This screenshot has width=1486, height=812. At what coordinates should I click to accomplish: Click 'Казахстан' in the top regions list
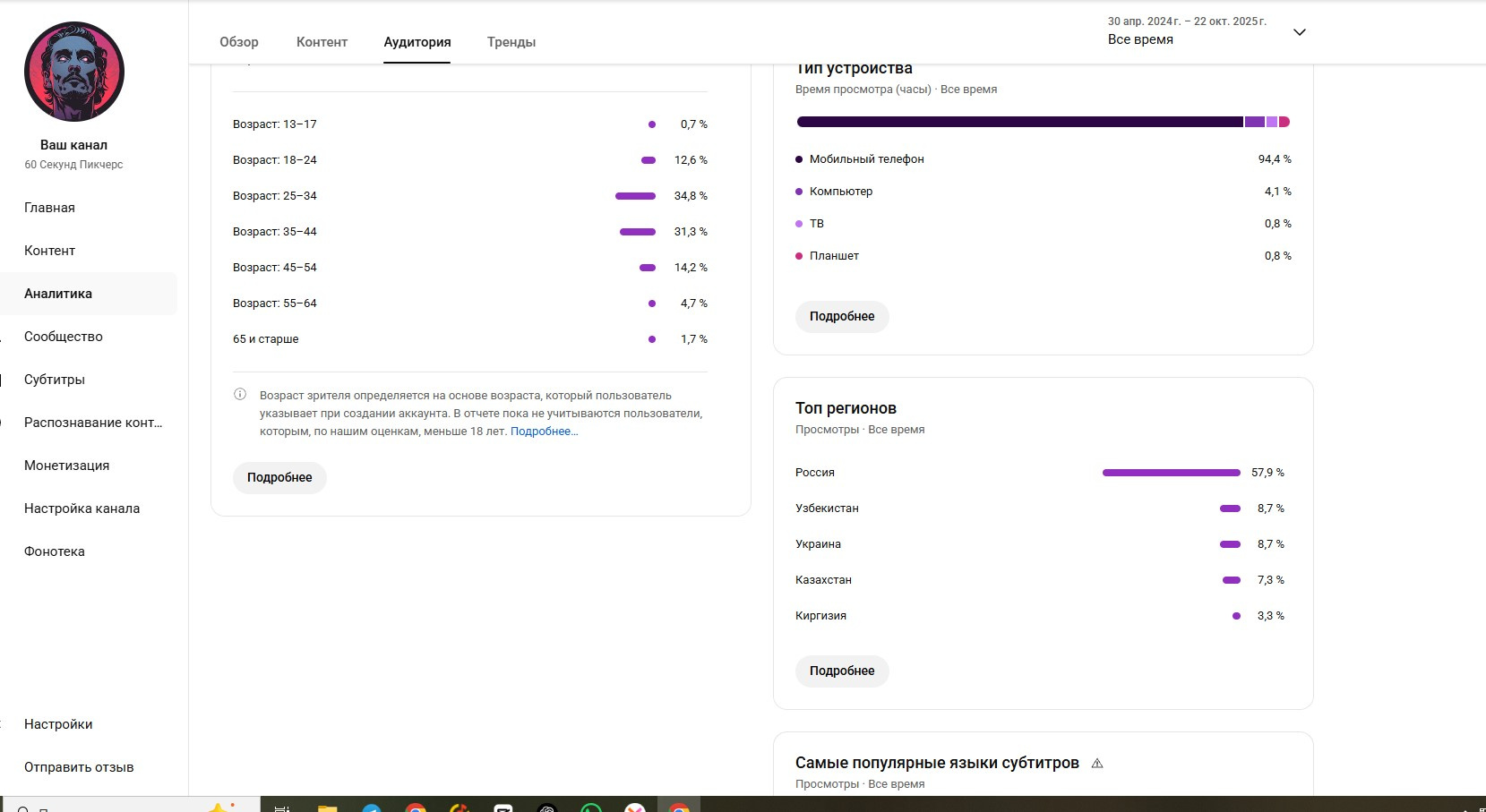coord(823,580)
